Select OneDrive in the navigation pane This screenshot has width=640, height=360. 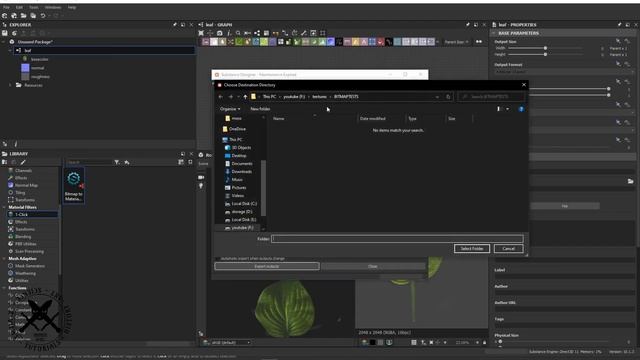pos(237,129)
